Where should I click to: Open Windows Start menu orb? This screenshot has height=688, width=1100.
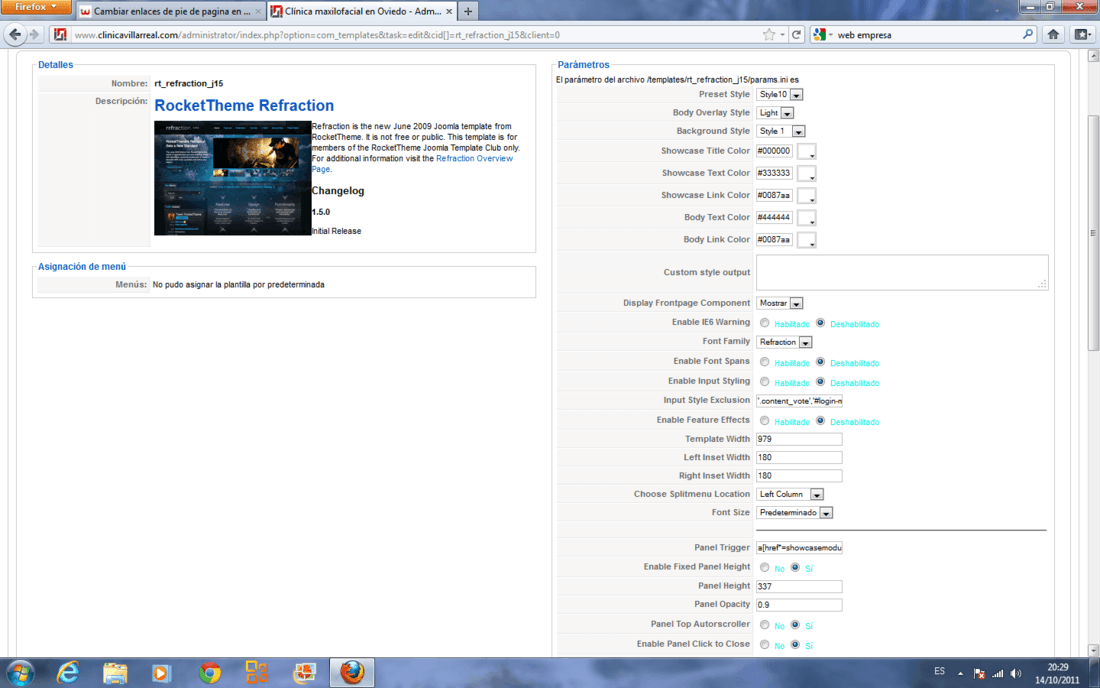[20, 673]
